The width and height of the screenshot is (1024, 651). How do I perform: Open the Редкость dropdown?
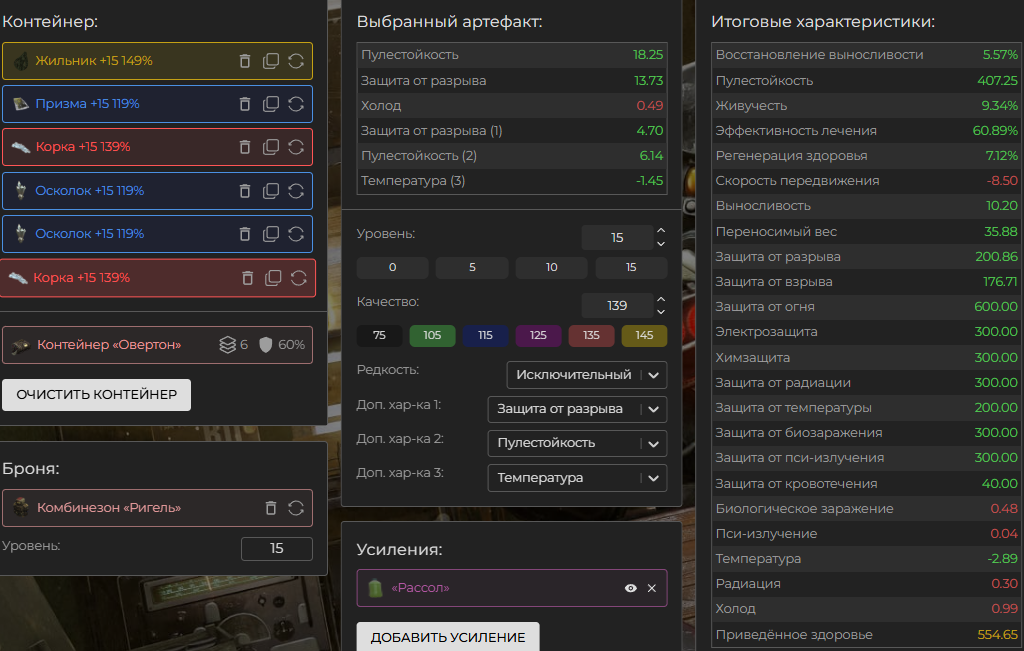[x=586, y=375]
